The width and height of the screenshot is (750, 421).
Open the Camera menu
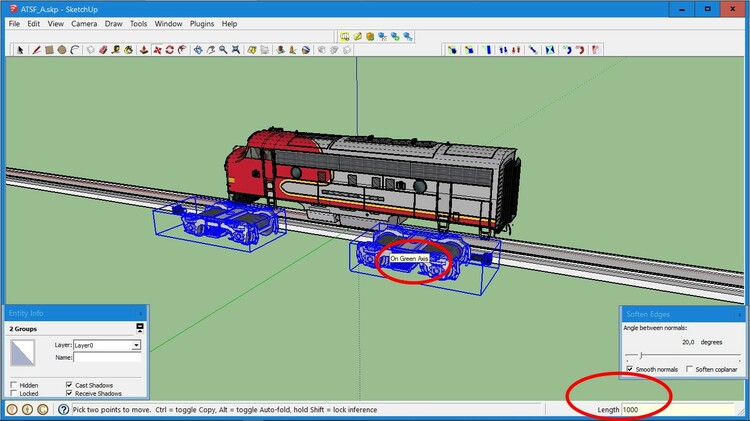click(x=84, y=23)
